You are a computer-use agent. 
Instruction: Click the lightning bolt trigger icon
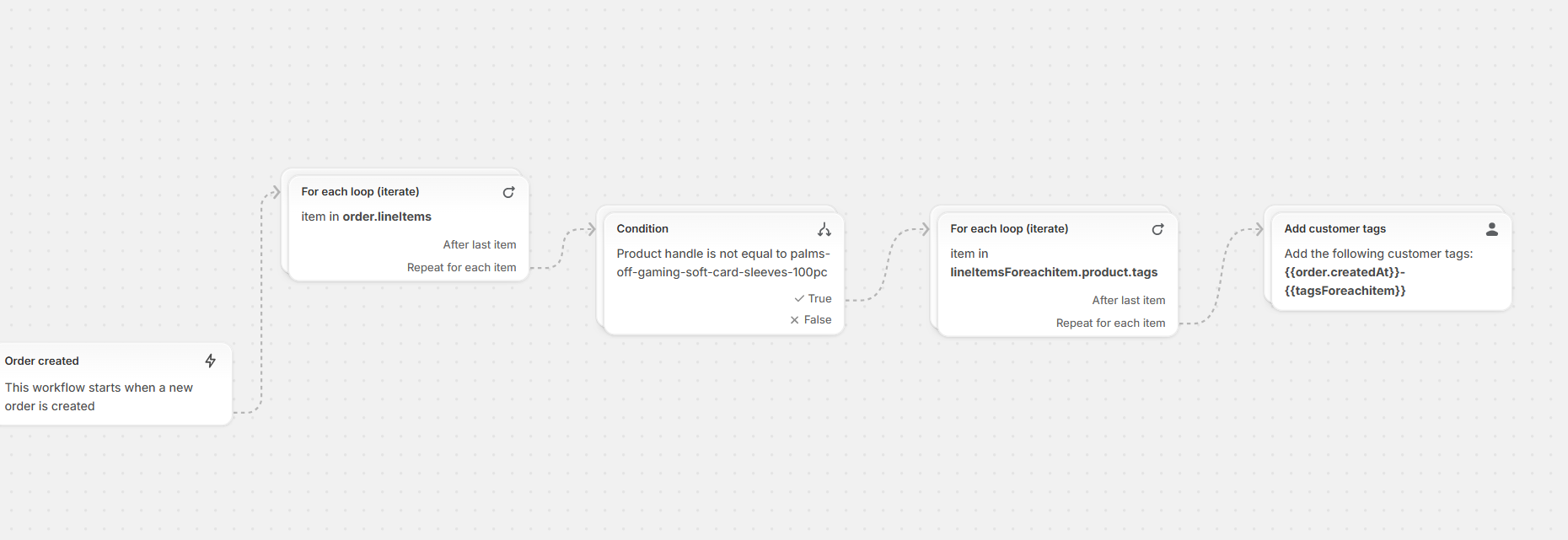[211, 361]
